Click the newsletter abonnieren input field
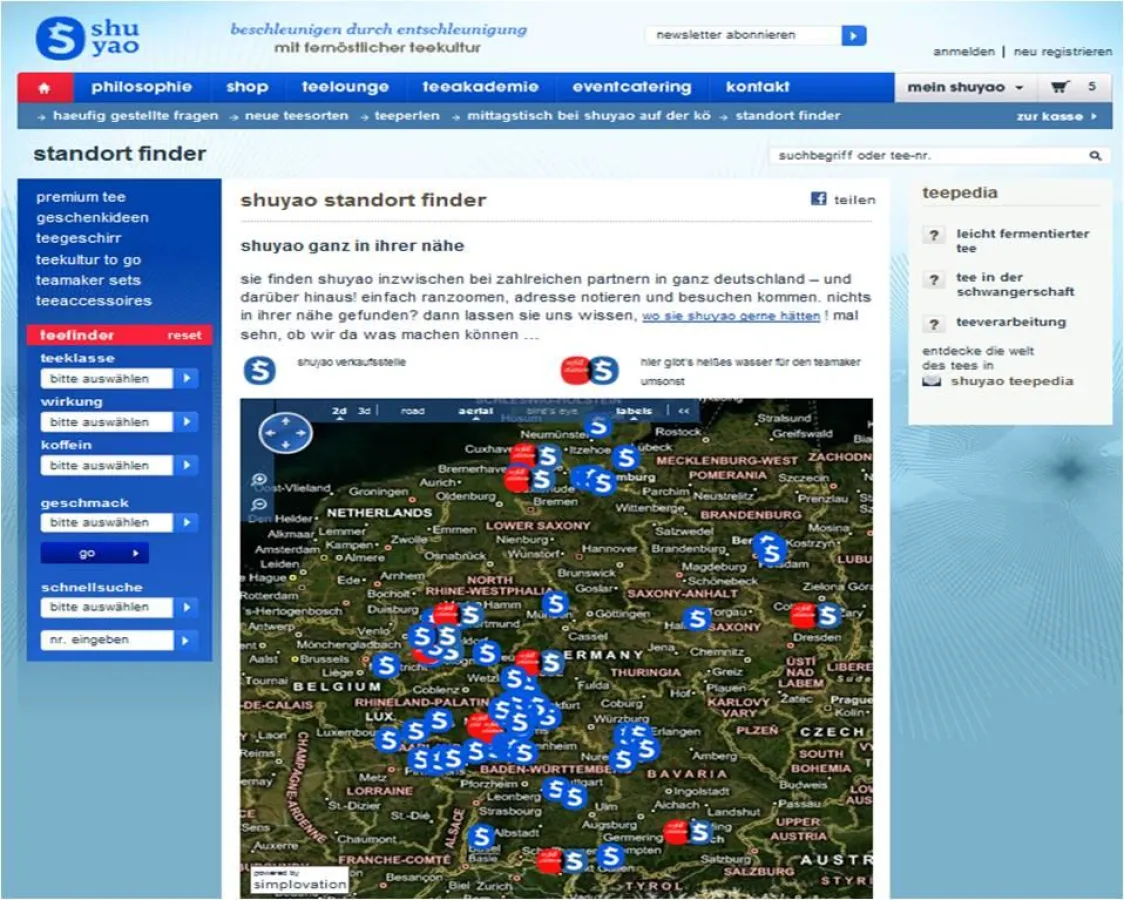 click(x=741, y=35)
